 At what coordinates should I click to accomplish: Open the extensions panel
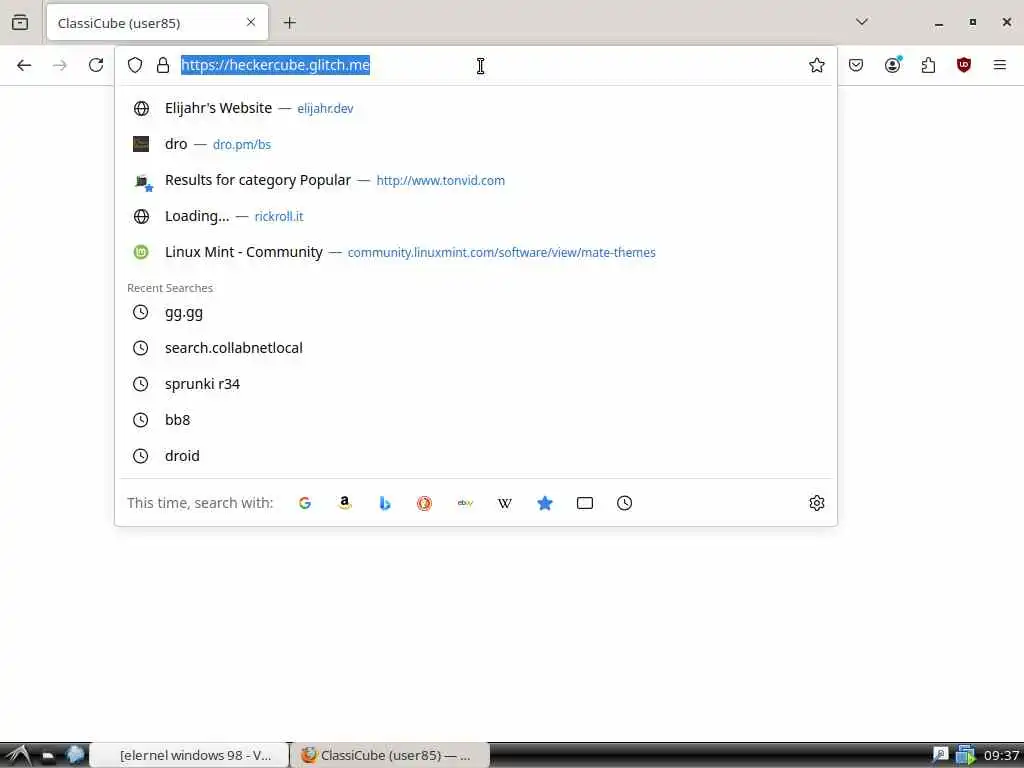928,65
